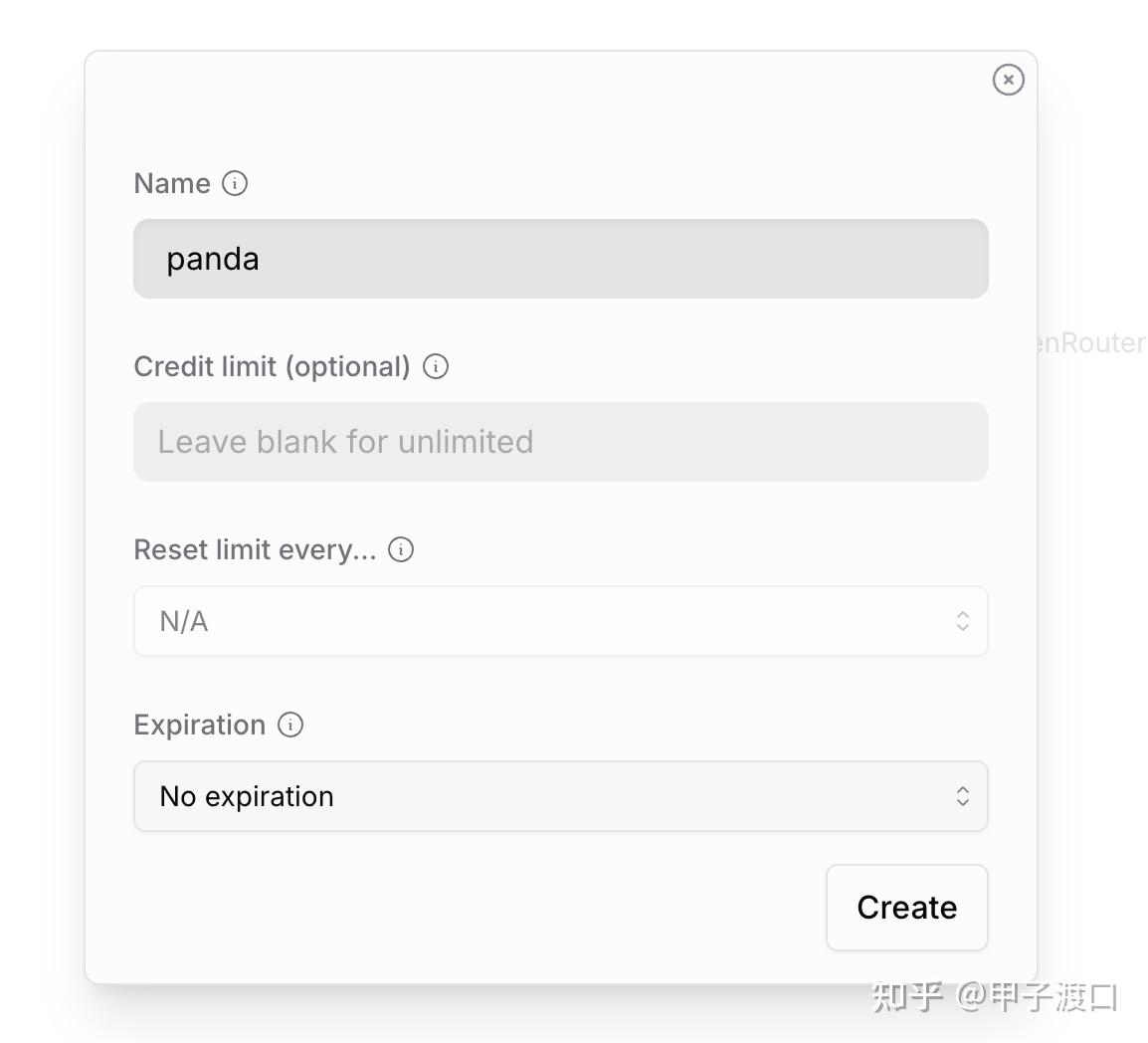Click the @甲子渡口 watermark handle
The width and height of the screenshot is (1148, 1043).
tap(1038, 996)
